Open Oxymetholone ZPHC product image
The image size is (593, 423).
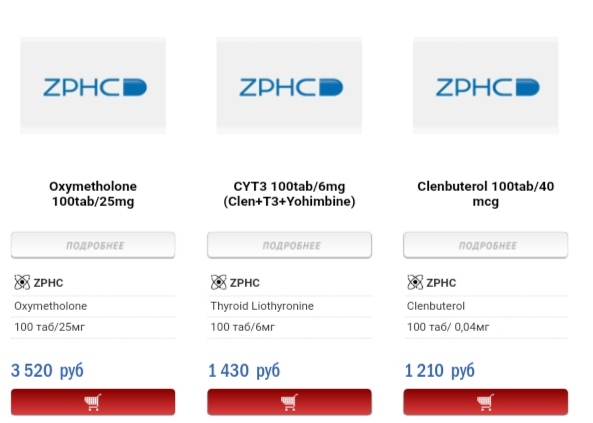(x=93, y=86)
